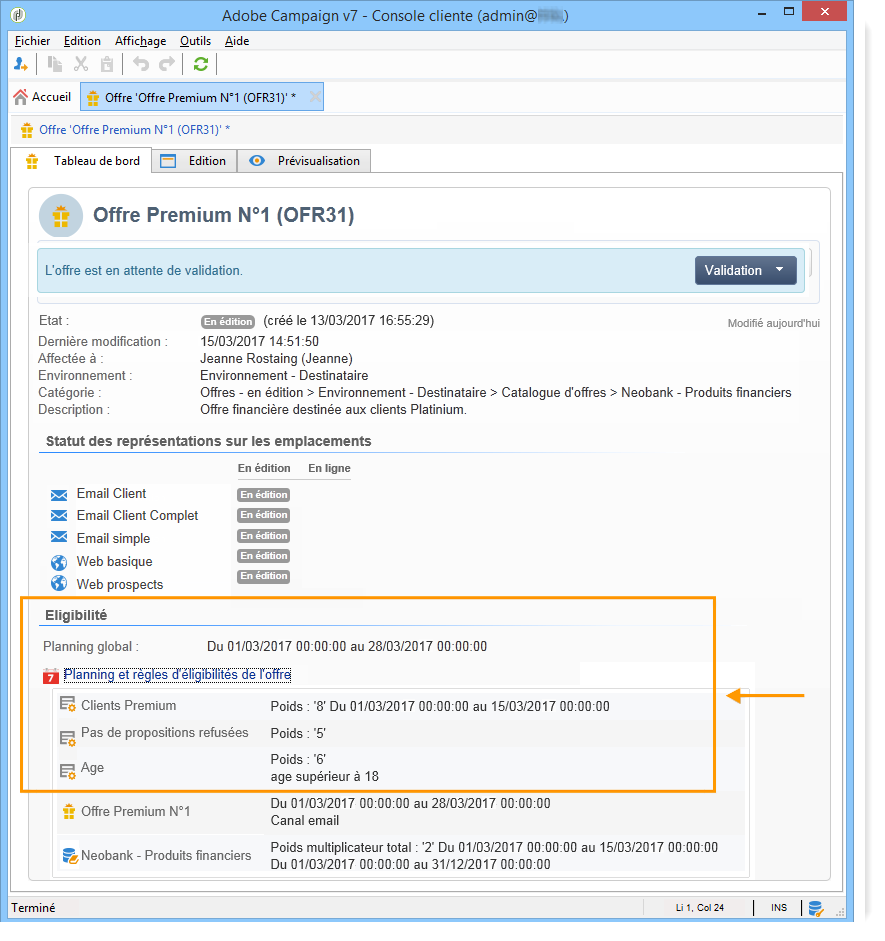The image size is (885, 941).
Task: Click the large gift icon beside offer title
Action: pyautogui.click(x=61, y=216)
